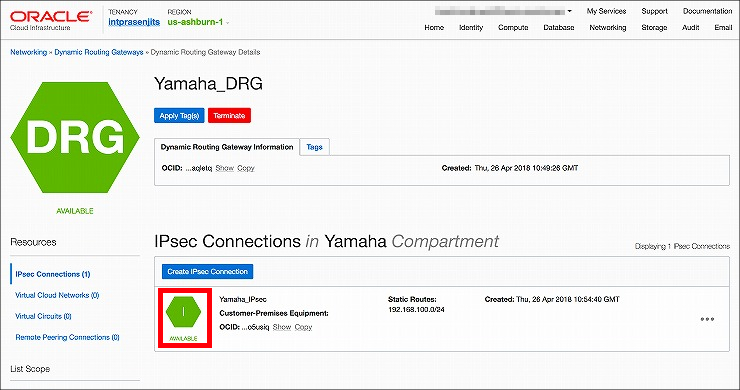
Task: Open the Audit menu
Action: pos(690,27)
